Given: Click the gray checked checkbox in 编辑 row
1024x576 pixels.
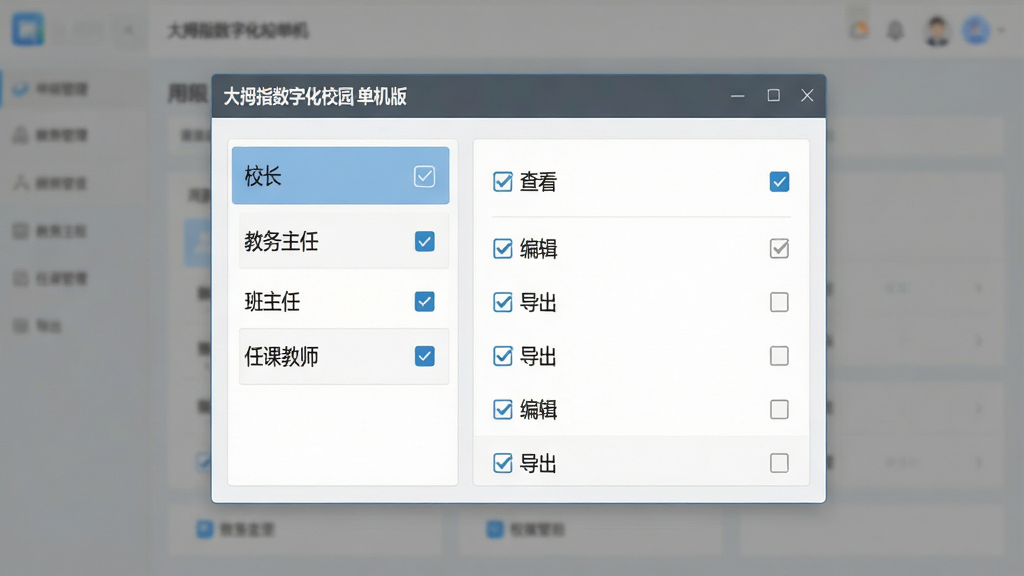Looking at the screenshot, I should coord(779,248).
